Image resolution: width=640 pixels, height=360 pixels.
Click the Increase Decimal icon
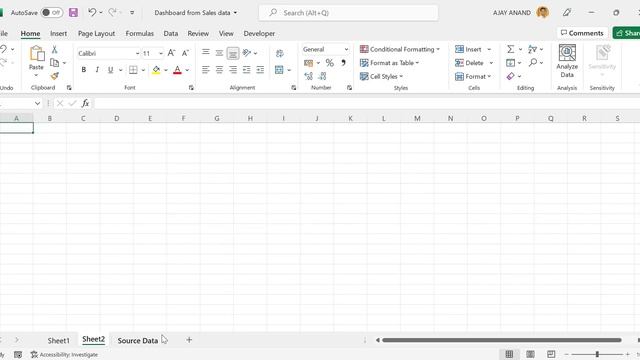point(309,76)
